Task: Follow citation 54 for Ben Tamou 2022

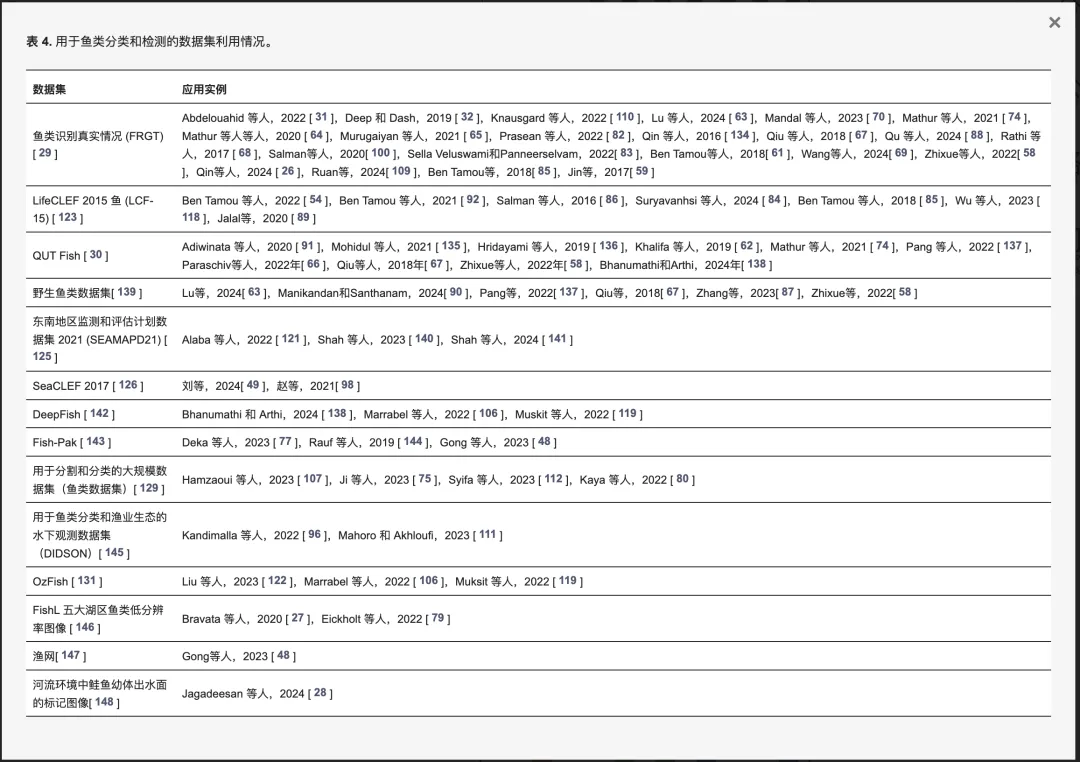Action: (315, 200)
